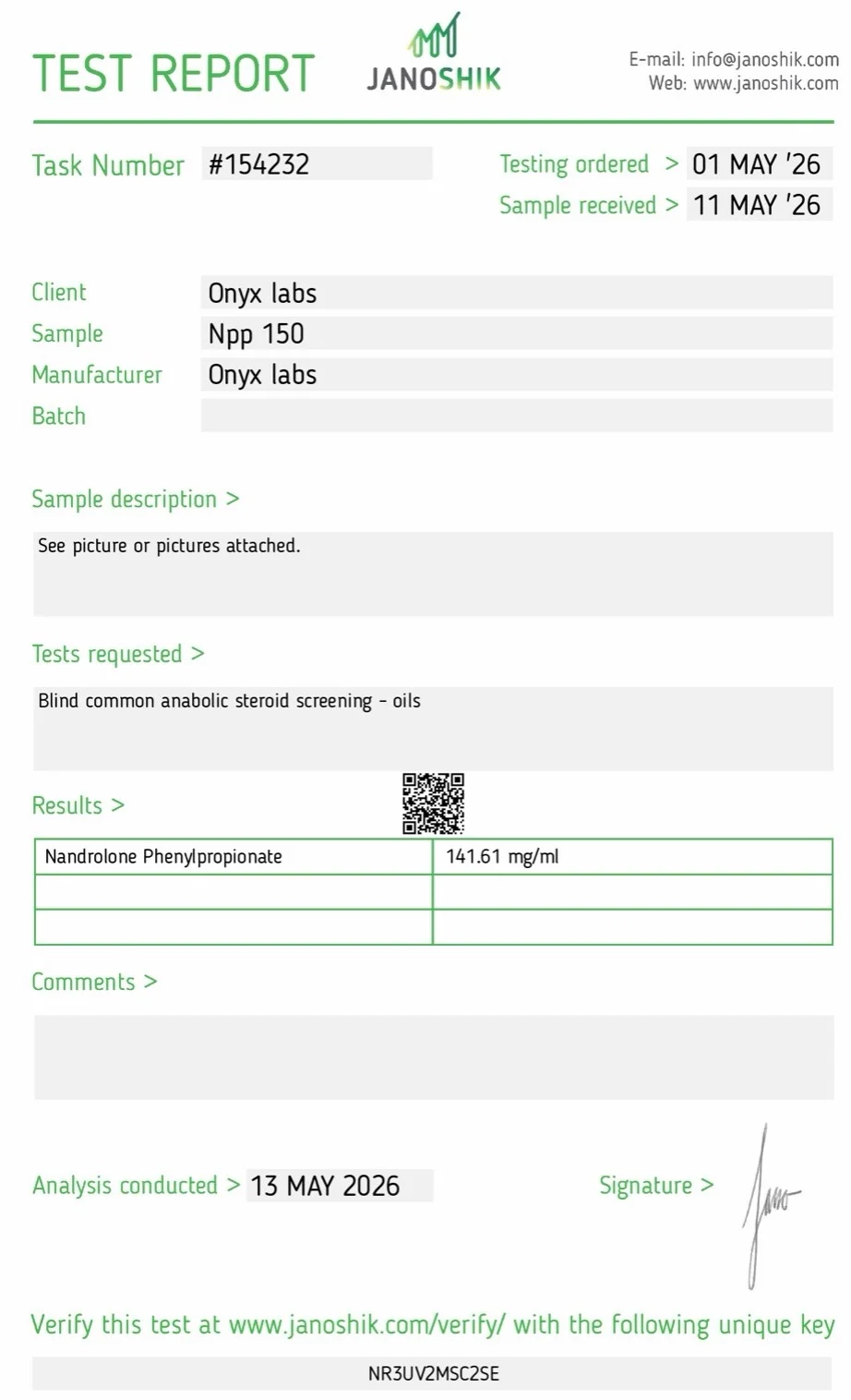Click the Manufacturer field
Image resolution: width=851 pixels, height=1400 pixels.
tap(517, 374)
